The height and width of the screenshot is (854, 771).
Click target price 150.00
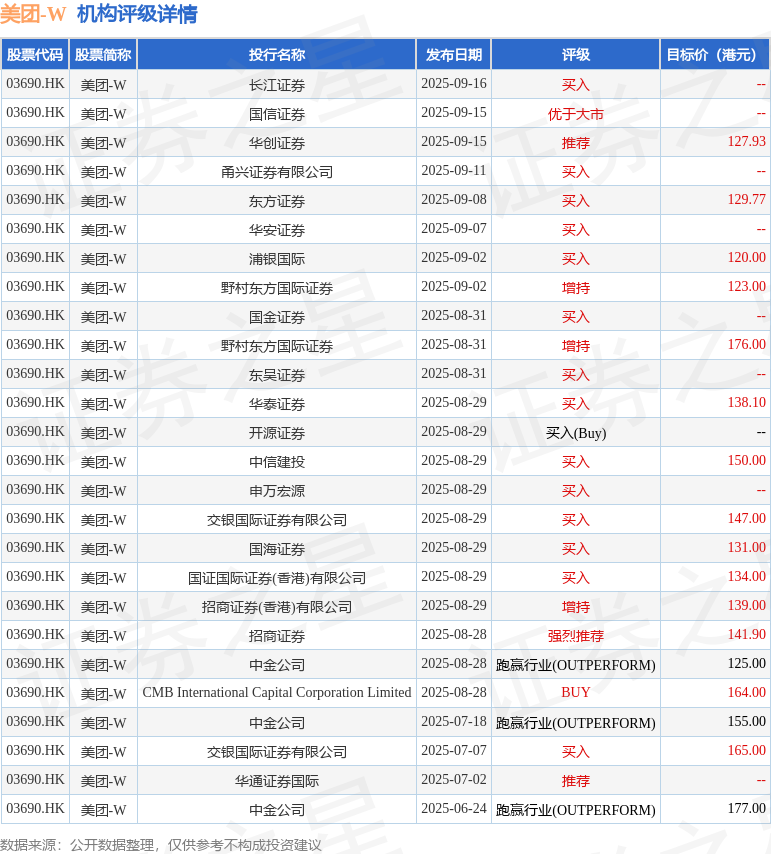746,460
